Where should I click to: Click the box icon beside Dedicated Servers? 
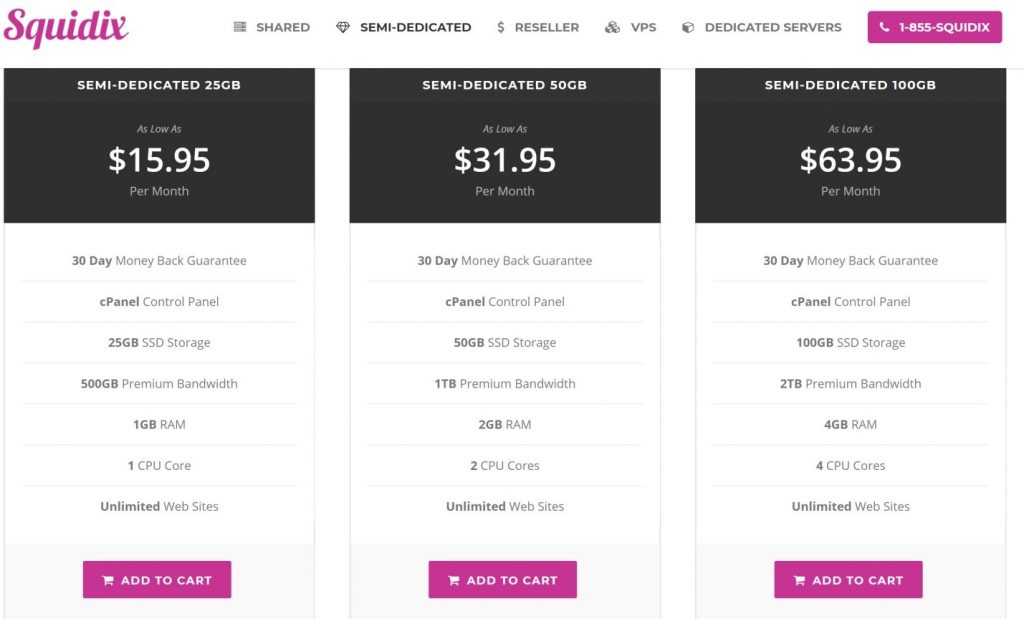[688, 27]
